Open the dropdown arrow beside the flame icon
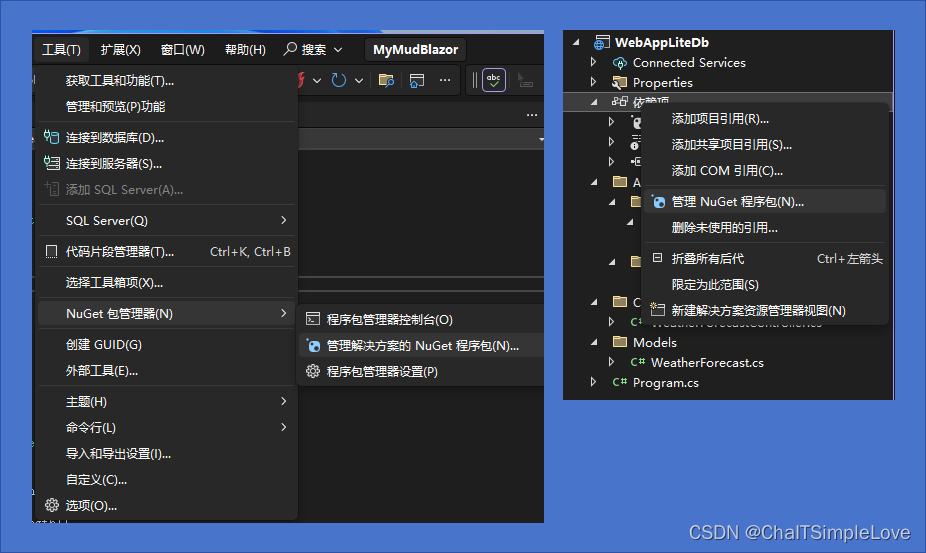 (x=317, y=80)
